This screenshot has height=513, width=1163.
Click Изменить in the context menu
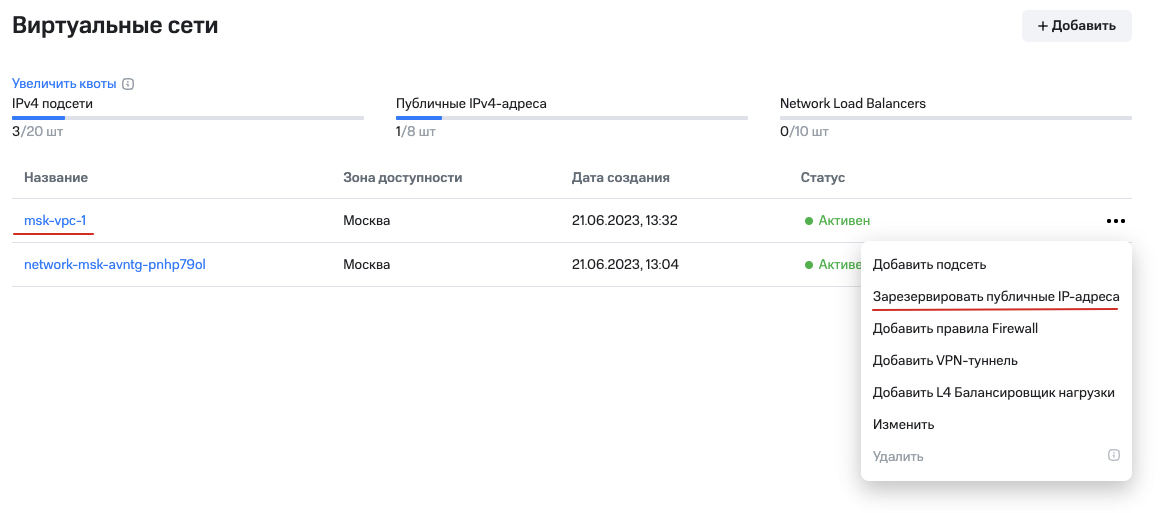coord(903,424)
